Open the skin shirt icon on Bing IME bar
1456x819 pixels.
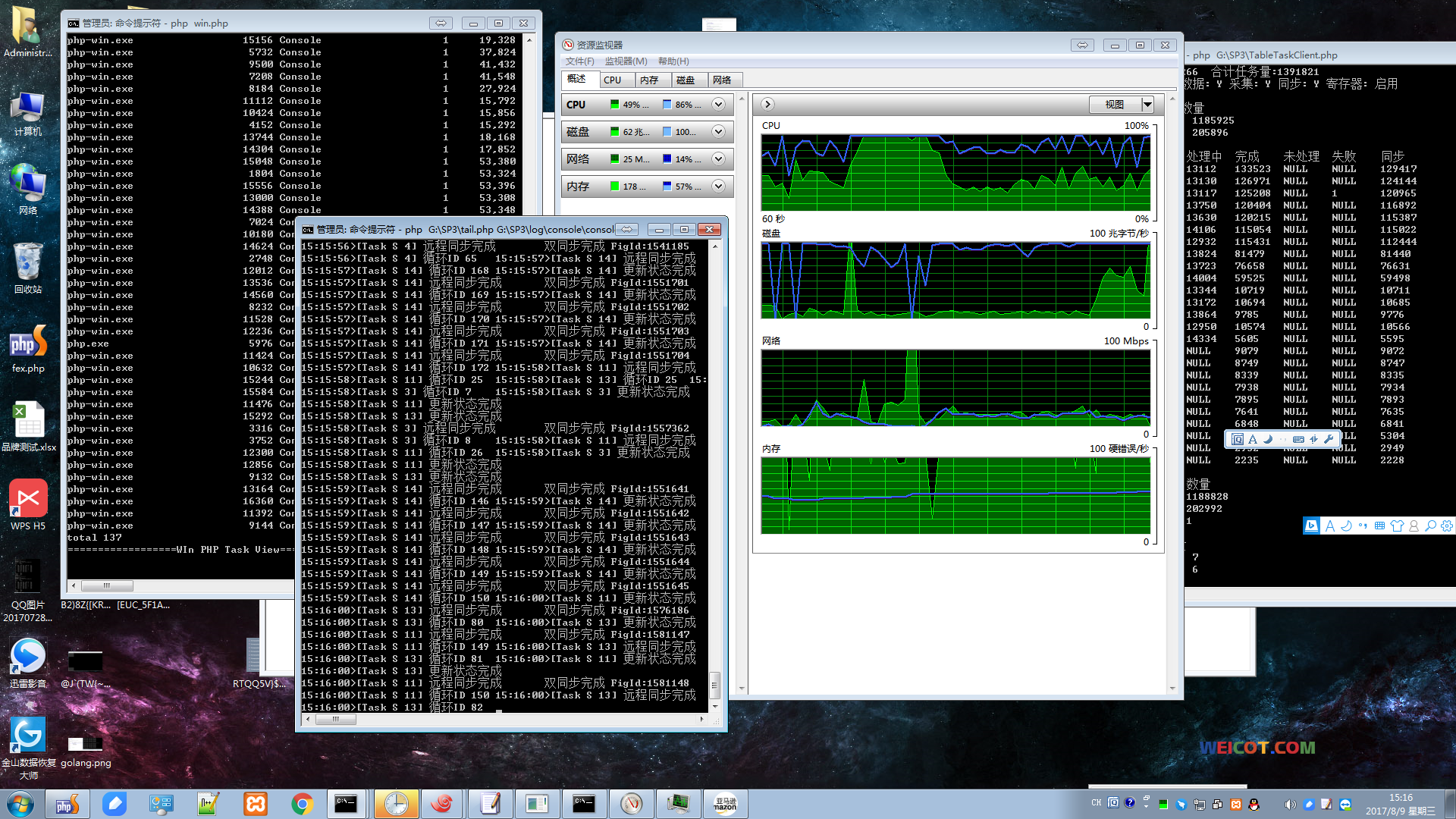coord(1397,526)
